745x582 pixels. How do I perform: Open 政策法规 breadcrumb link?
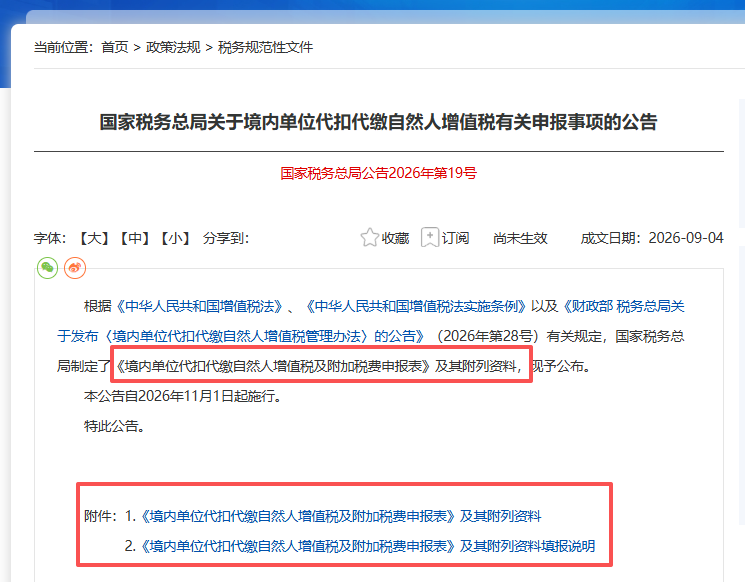tap(173, 48)
